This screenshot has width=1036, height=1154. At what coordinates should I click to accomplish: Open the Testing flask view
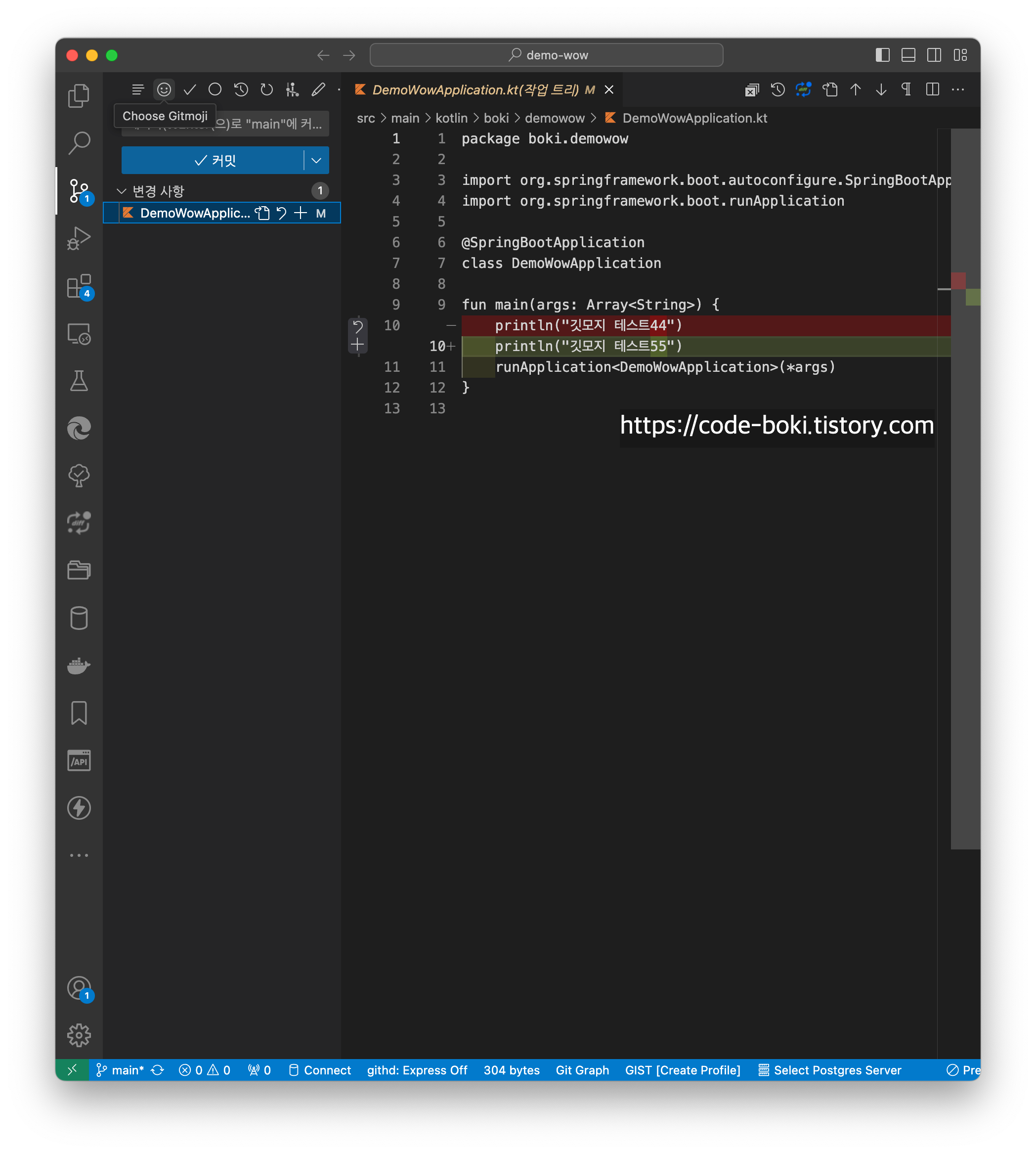[x=79, y=381]
